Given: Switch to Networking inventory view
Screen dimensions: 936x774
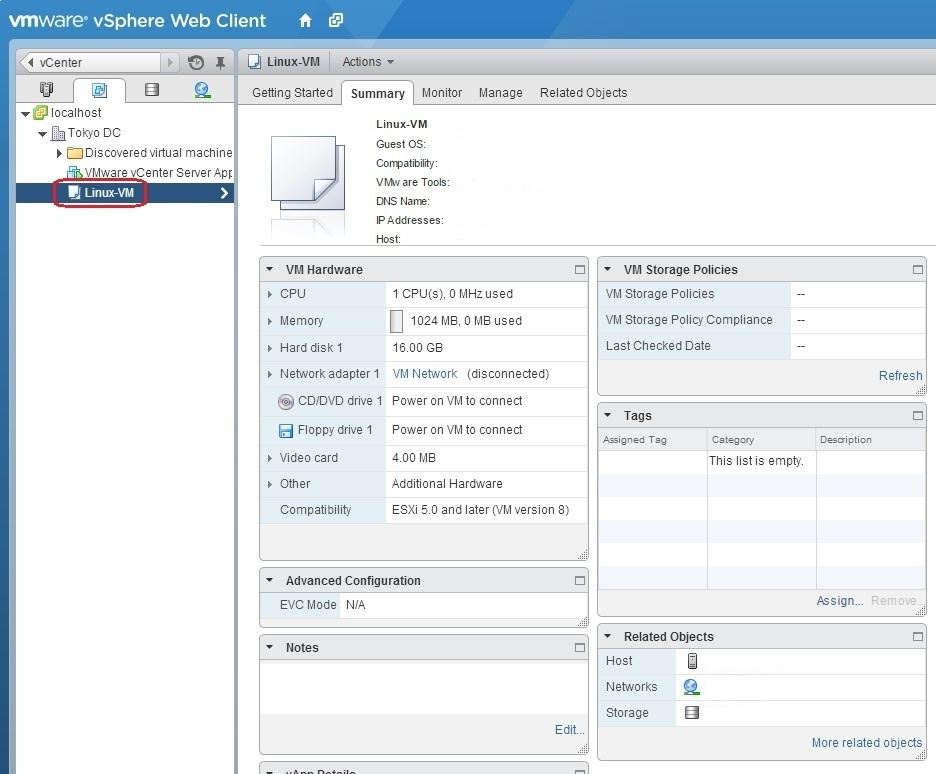Looking at the screenshot, I should [202, 90].
